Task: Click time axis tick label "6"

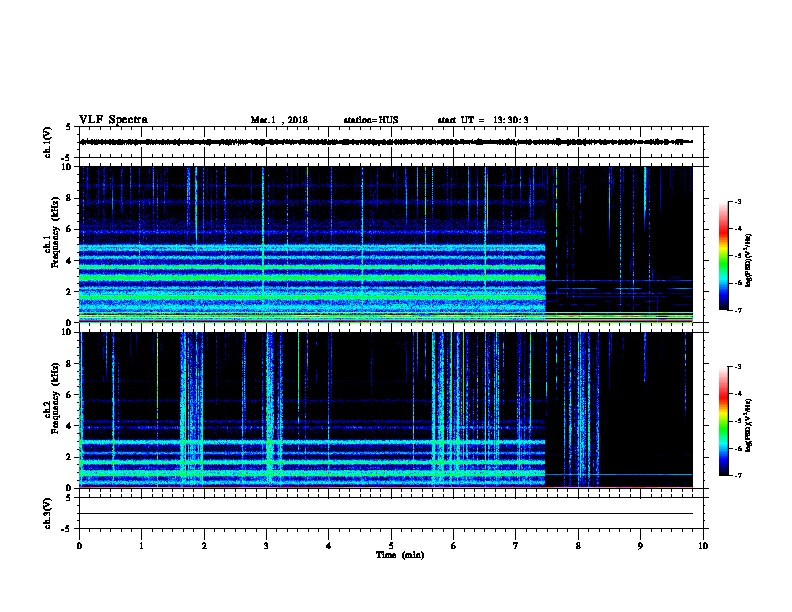Action: (454, 546)
